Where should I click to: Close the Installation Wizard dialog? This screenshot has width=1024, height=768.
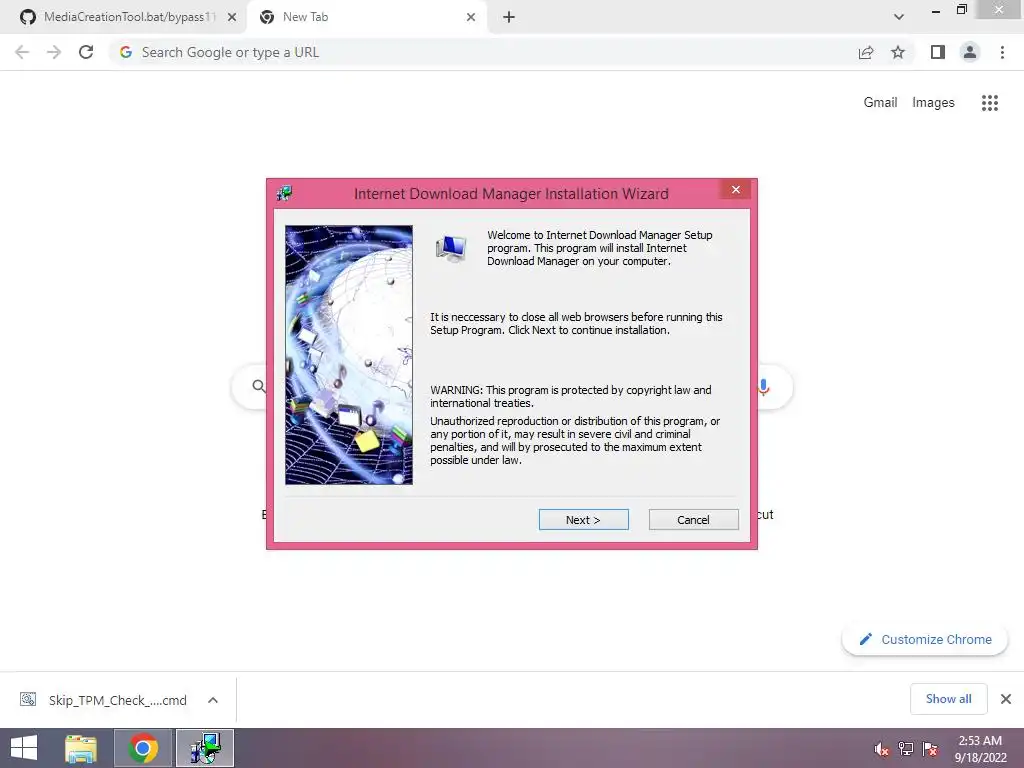coord(736,189)
